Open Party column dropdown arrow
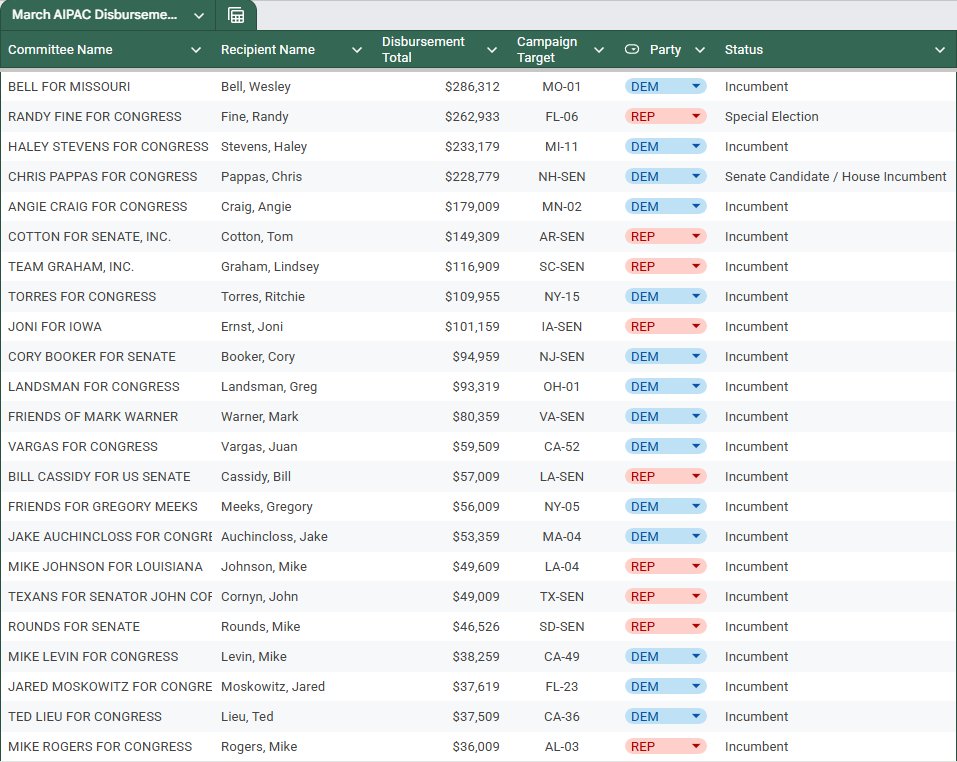 click(x=700, y=50)
